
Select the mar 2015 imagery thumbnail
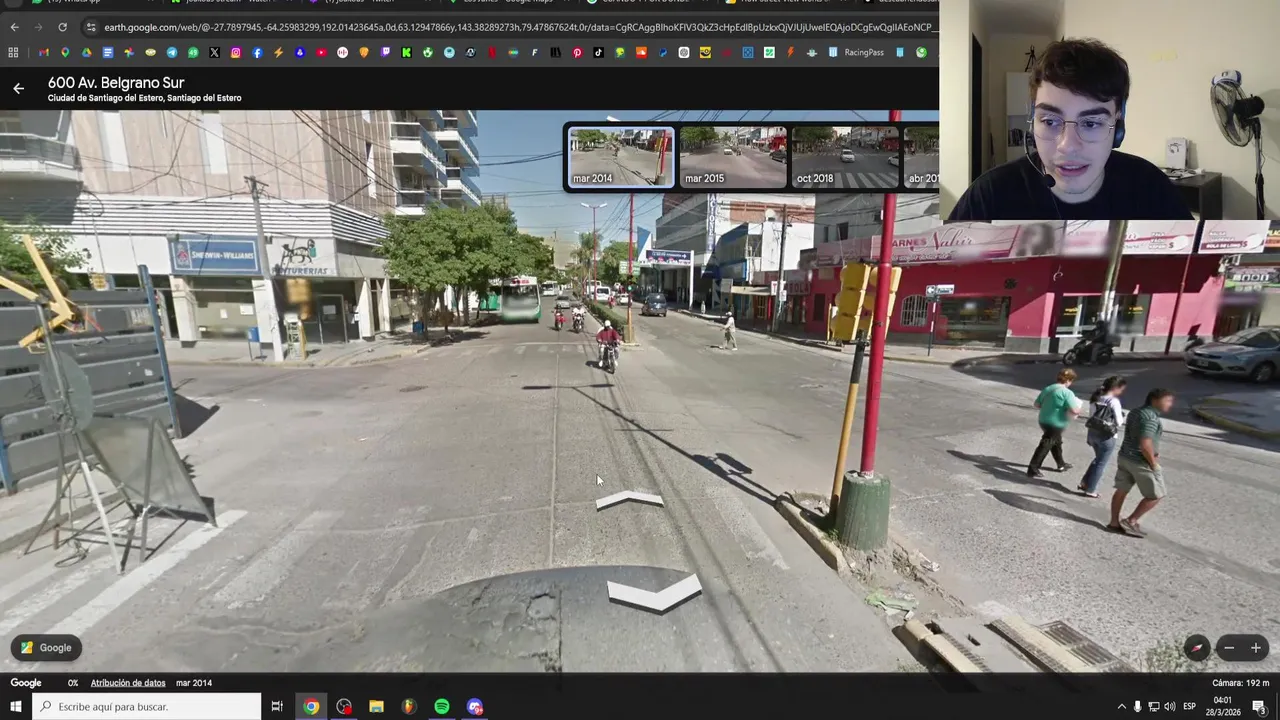point(733,157)
